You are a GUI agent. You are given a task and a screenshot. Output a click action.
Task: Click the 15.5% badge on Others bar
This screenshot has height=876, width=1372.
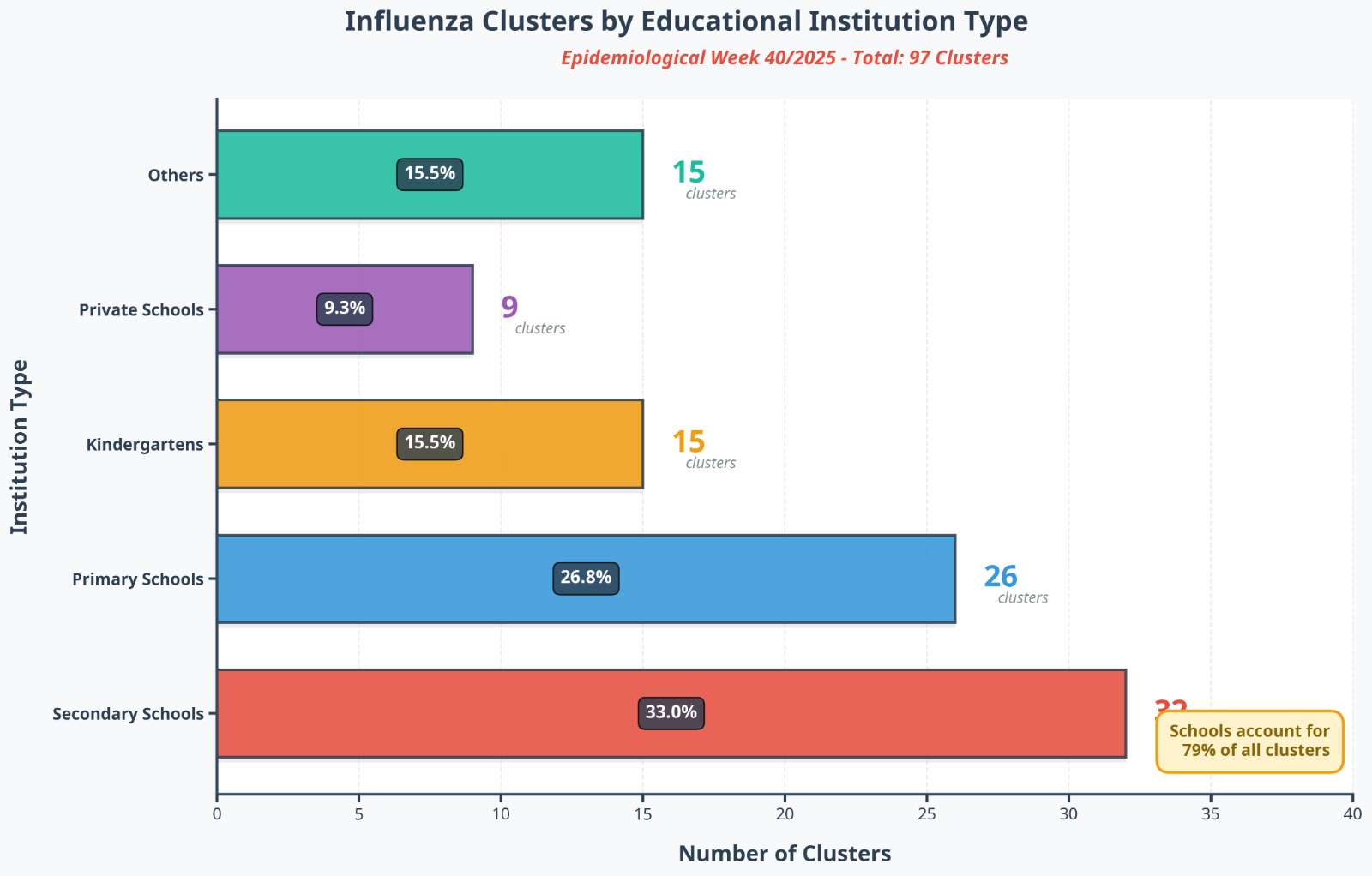point(430,174)
